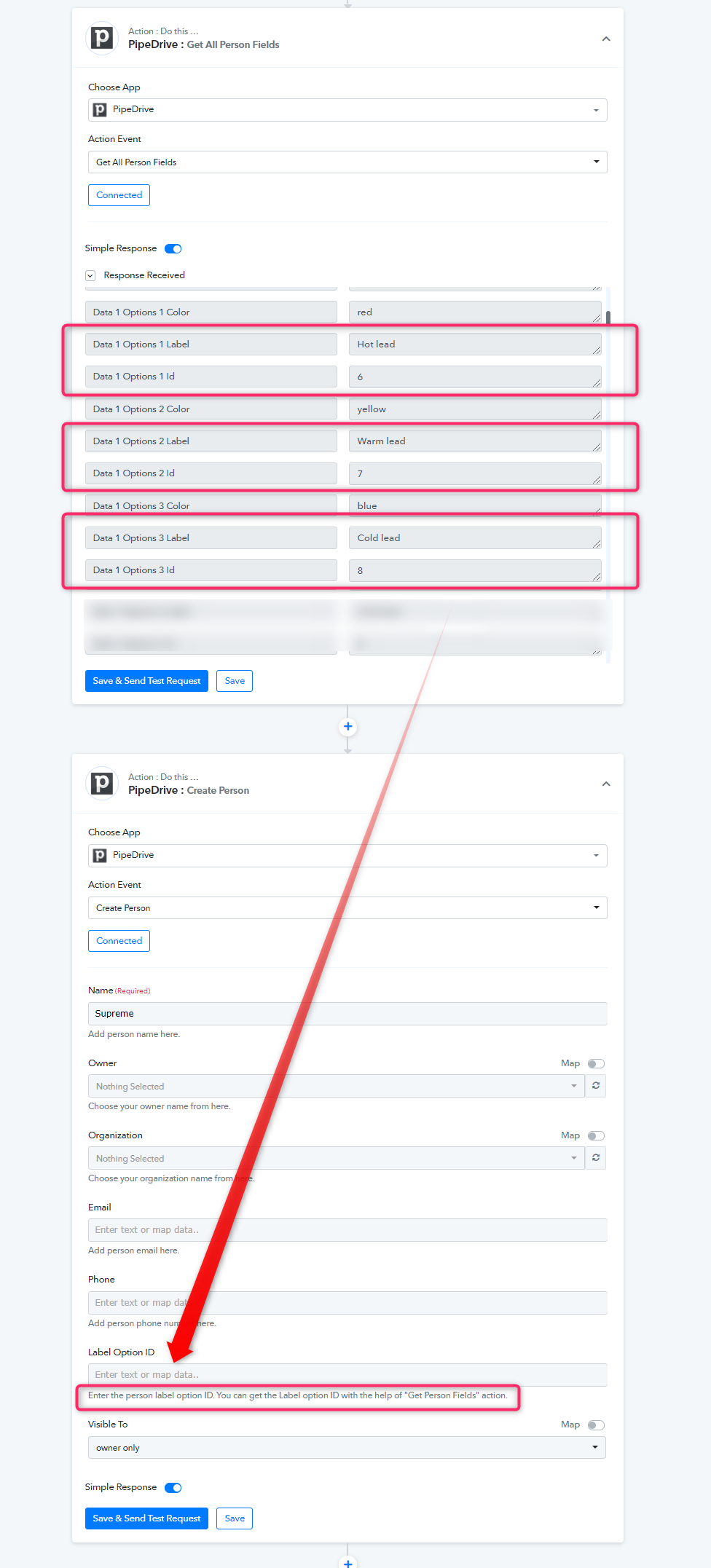Click Save button in Get All Person Fields step
Viewport: 711px width, 1568px height.
(x=235, y=681)
